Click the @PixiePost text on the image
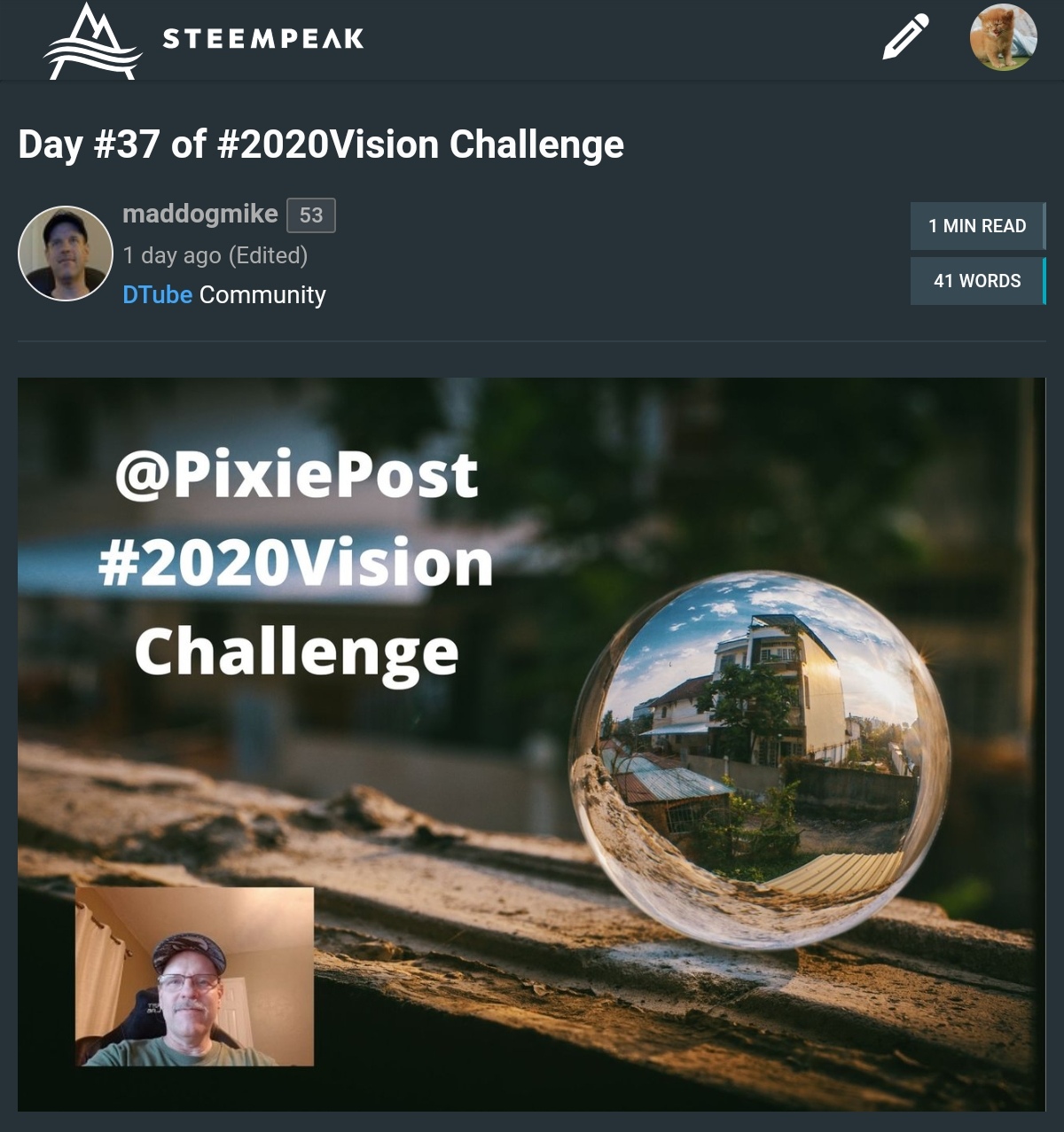The height and width of the screenshot is (1132, 1064). point(296,475)
